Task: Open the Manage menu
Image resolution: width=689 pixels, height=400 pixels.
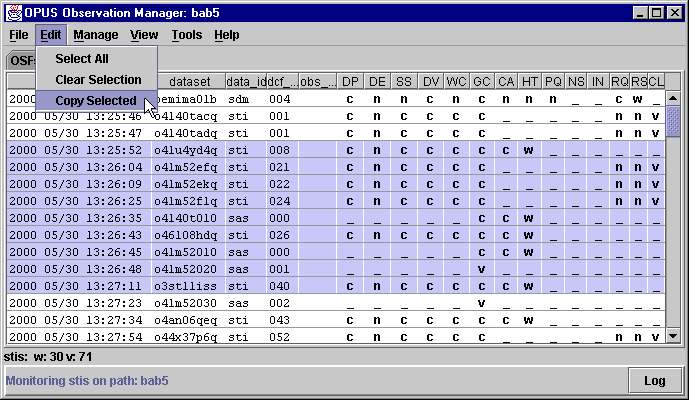Action: pyautogui.click(x=95, y=35)
